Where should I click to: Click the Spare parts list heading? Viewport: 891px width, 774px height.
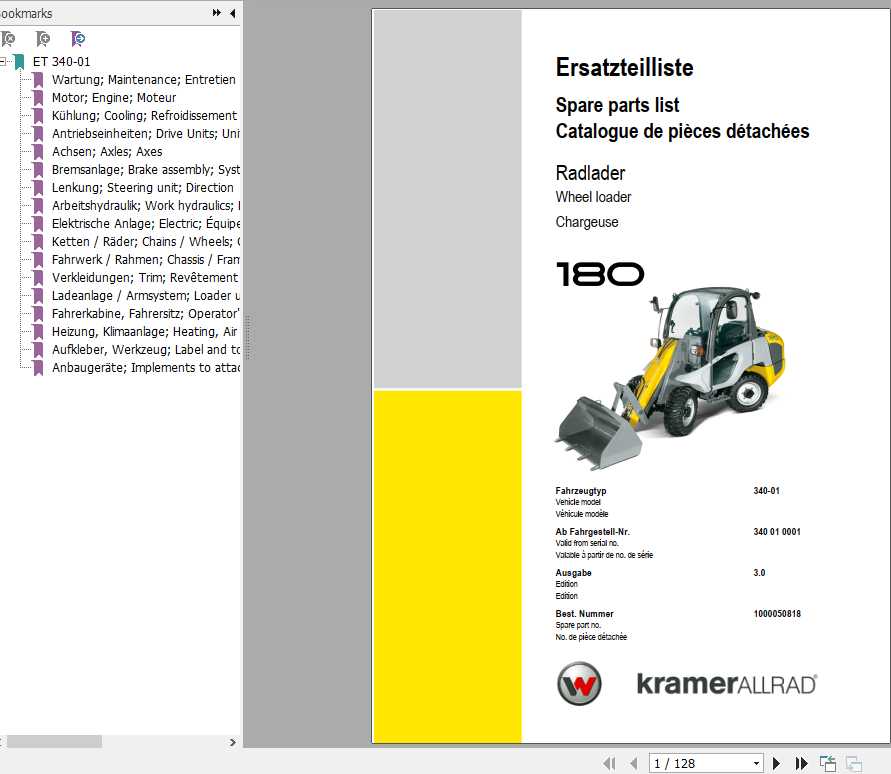pyautogui.click(x=617, y=105)
